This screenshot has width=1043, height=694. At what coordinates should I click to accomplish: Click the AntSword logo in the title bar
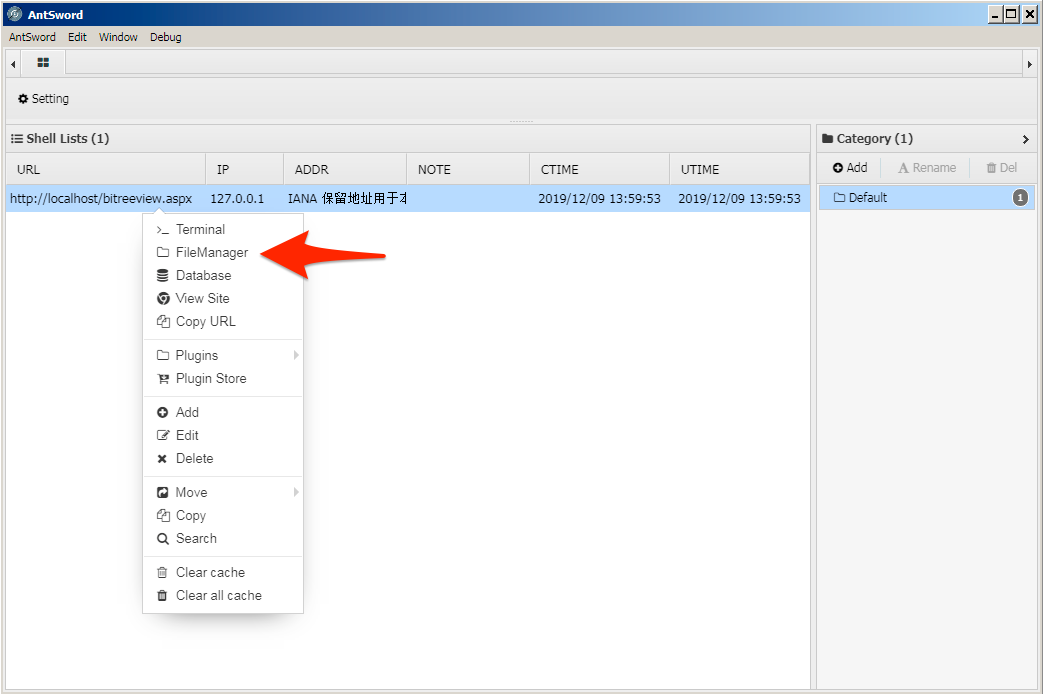point(14,14)
